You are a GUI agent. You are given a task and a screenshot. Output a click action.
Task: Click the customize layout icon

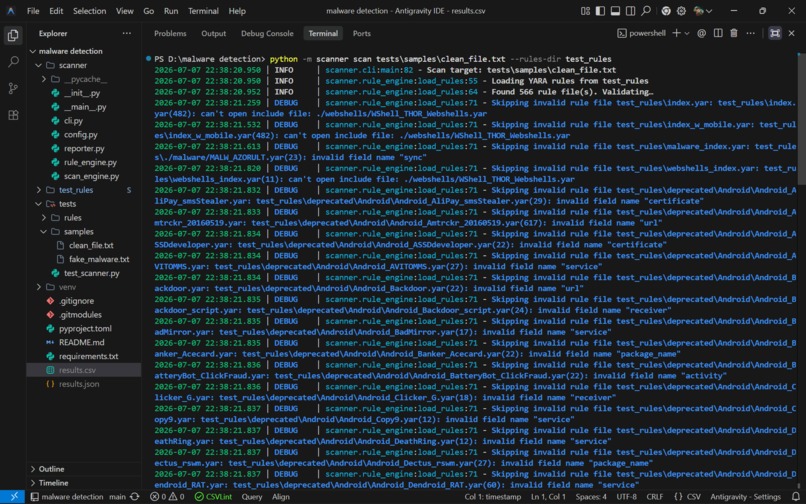(585, 11)
